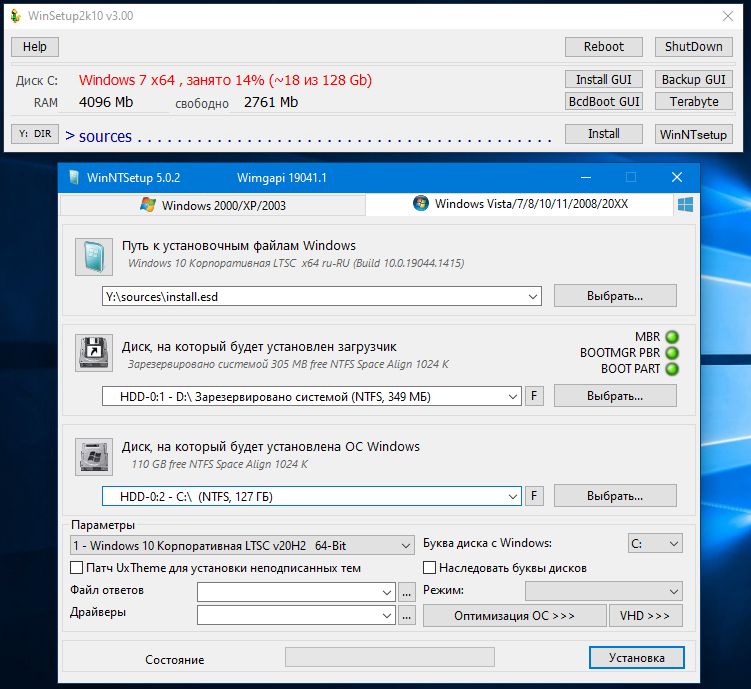The image size is (751, 689).
Task: Click the Windows installation files source icon
Action: click(x=94, y=257)
